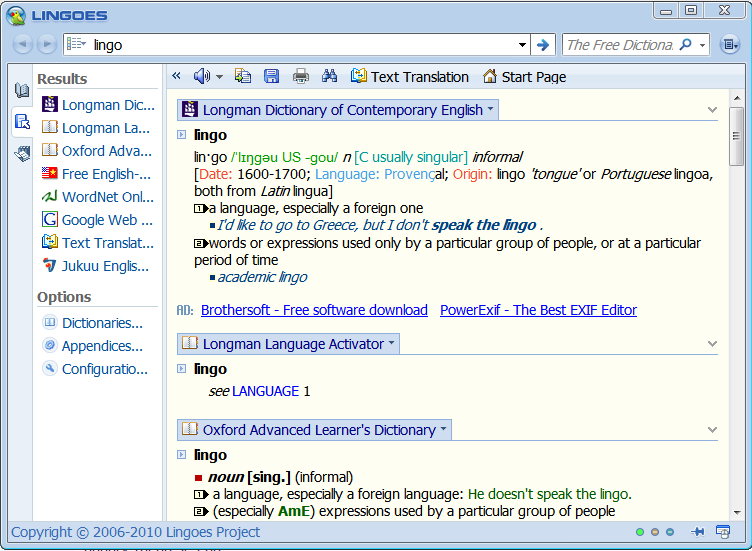The width and height of the screenshot is (752, 551).
Task: Click the scrollbar down arrow
Action: 737,513
